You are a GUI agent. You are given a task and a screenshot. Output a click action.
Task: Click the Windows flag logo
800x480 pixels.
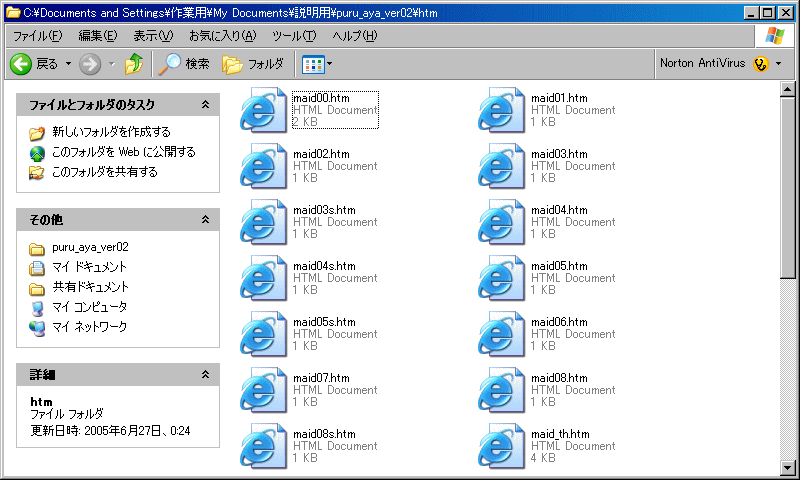coord(774,36)
